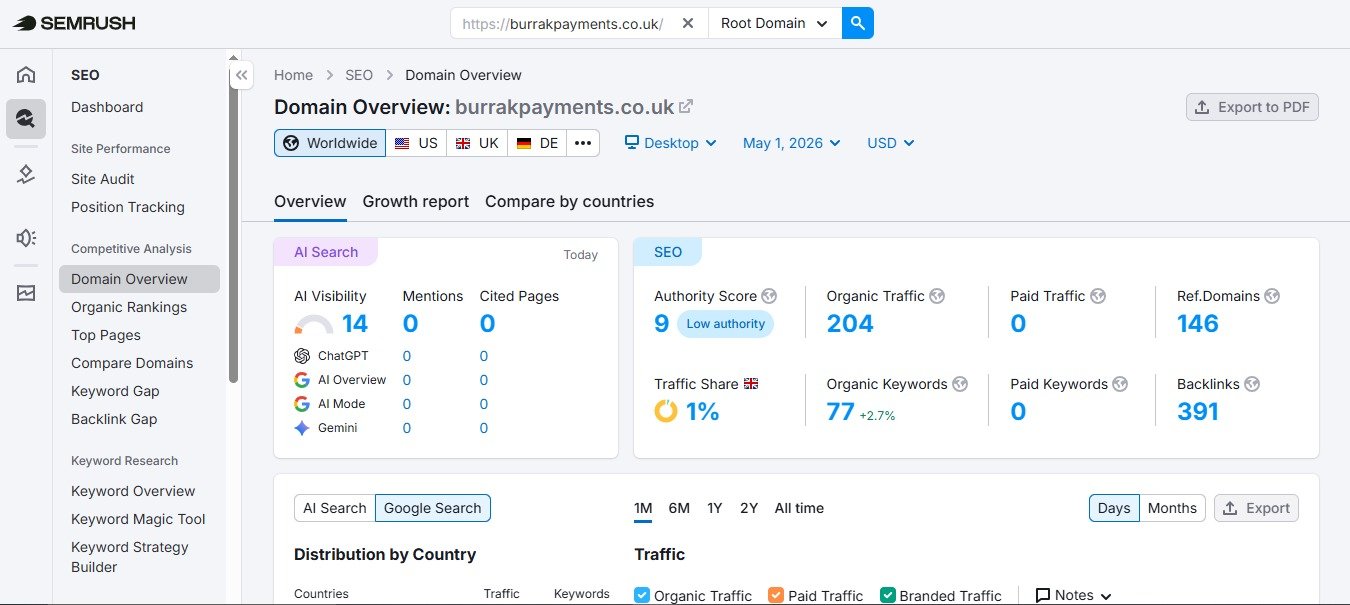The width and height of the screenshot is (1350, 605).
Task: Open Keyword Magic Tool in sidebar
Action: click(138, 519)
